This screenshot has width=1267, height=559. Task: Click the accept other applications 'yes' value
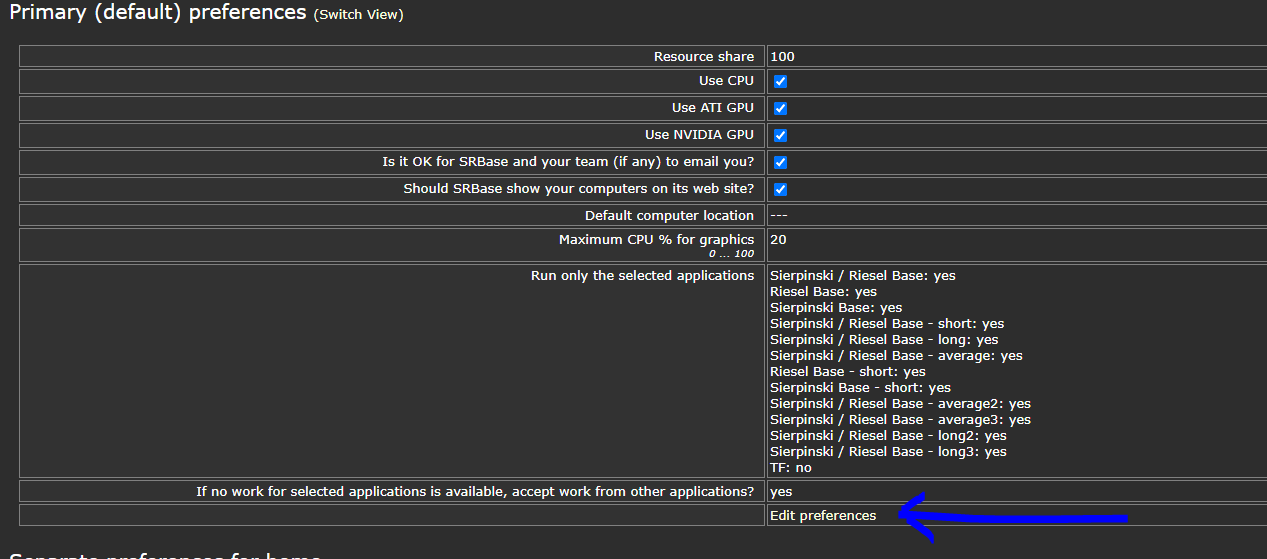tap(781, 492)
